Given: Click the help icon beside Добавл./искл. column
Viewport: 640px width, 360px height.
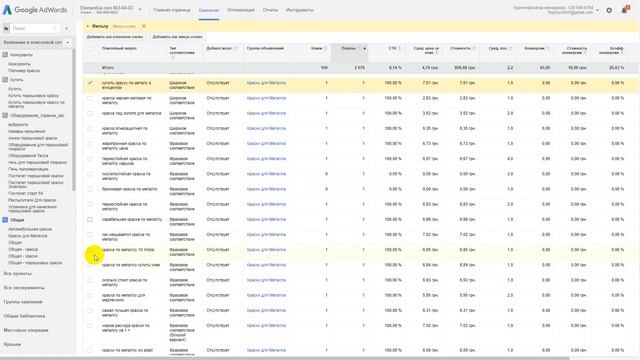Looking at the screenshot, I should pyautogui.click(x=235, y=48).
